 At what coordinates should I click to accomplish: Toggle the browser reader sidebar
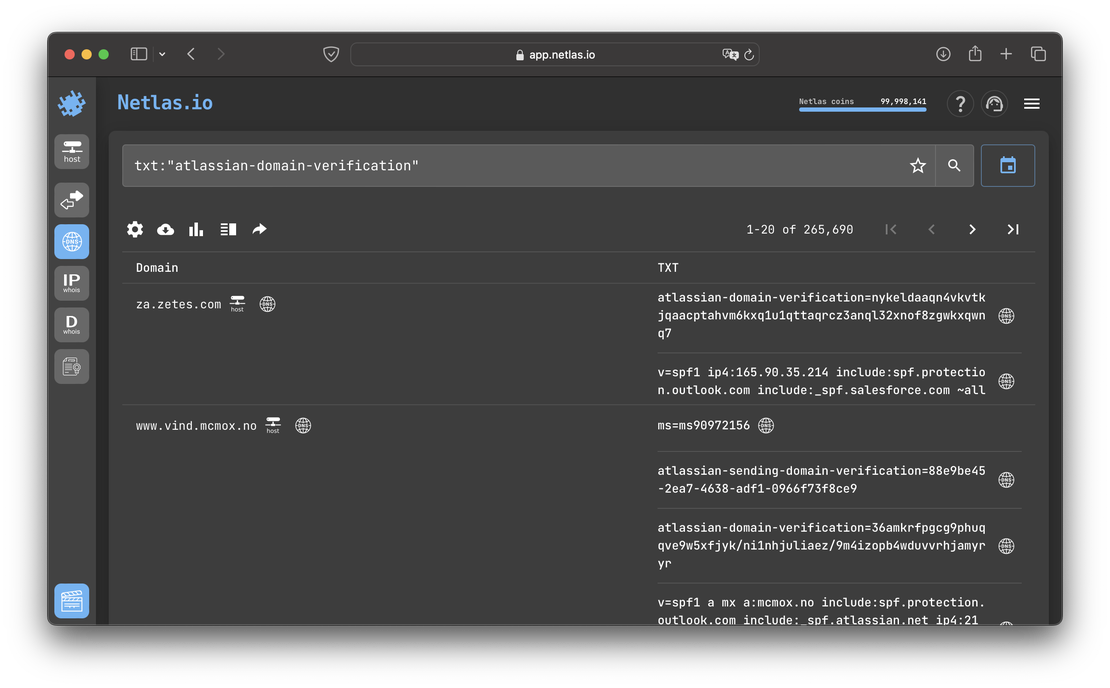(x=138, y=53)
